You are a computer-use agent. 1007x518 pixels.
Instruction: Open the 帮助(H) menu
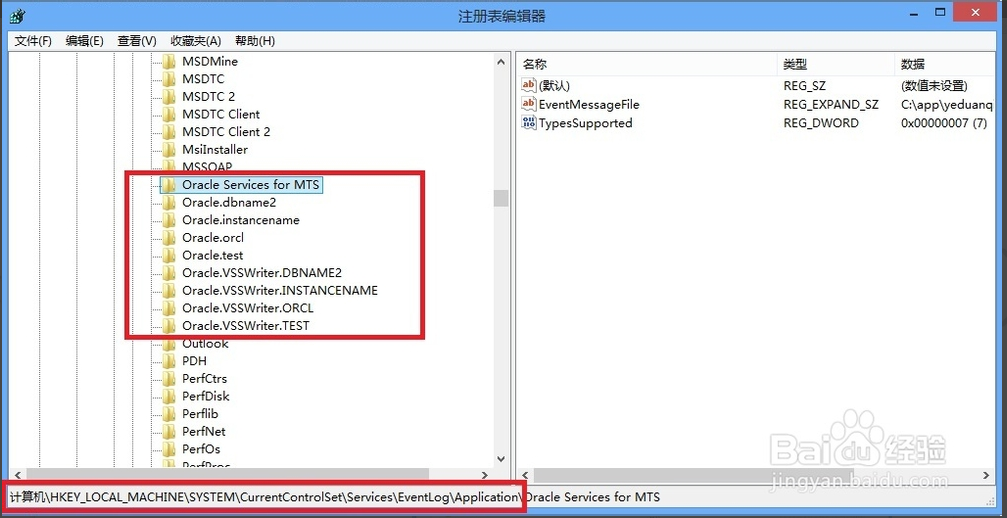coord(255,41)
